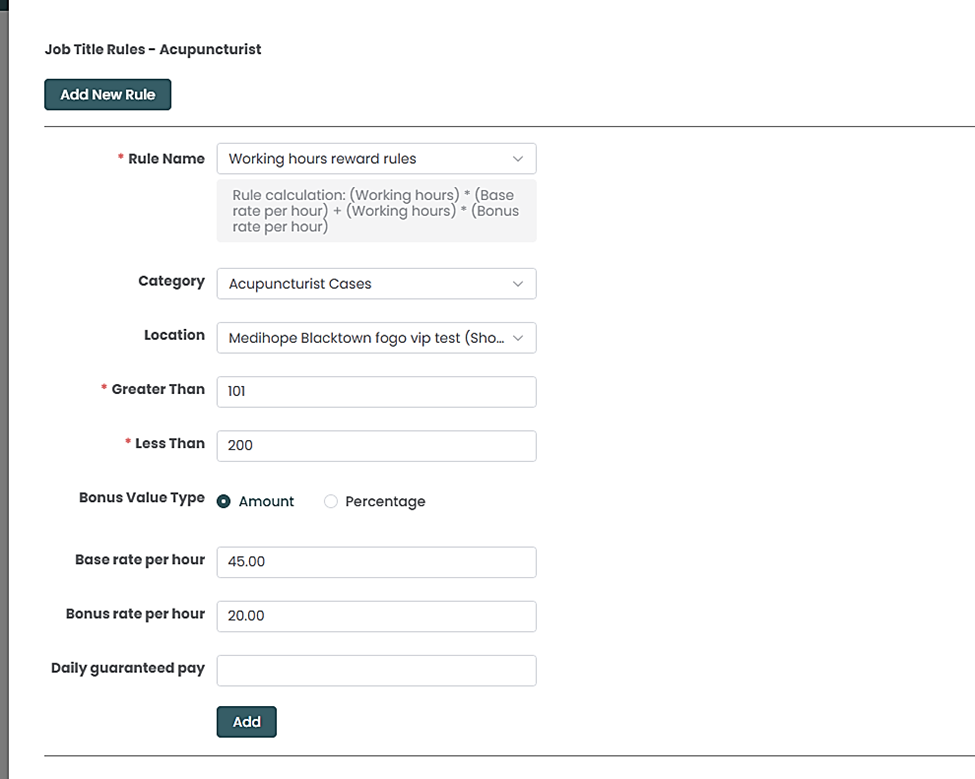Open the Rule Name dropdown
Image resolution: width=975 pixels, height=779 pixels.
(375, 159)
